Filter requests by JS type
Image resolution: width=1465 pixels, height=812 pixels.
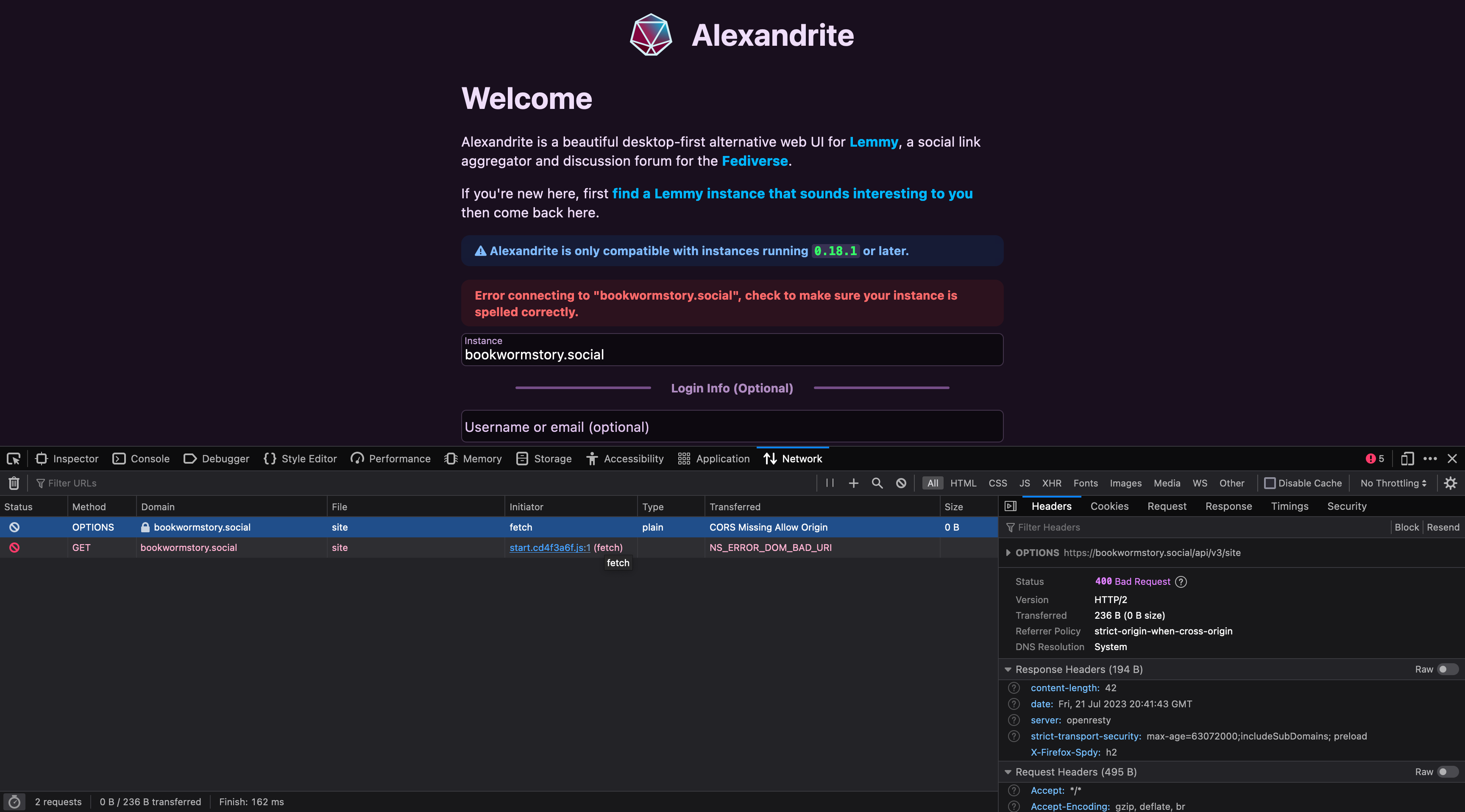[x=1024, y=483]
